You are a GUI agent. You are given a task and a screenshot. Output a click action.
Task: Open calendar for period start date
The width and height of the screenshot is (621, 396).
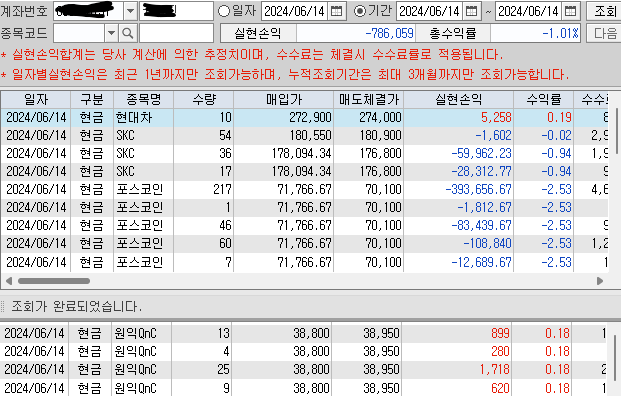pyautogui.click(x=471, y=11)
